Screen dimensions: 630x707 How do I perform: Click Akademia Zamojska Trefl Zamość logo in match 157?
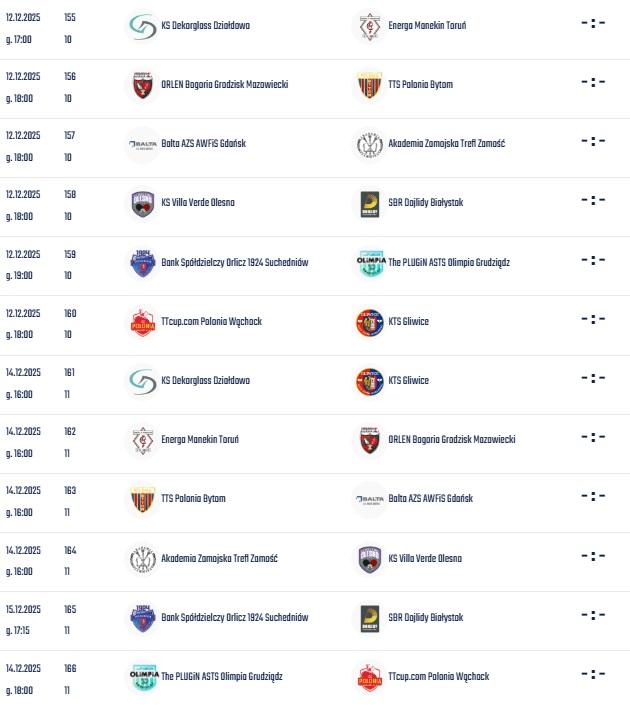[x=369, y=144]
